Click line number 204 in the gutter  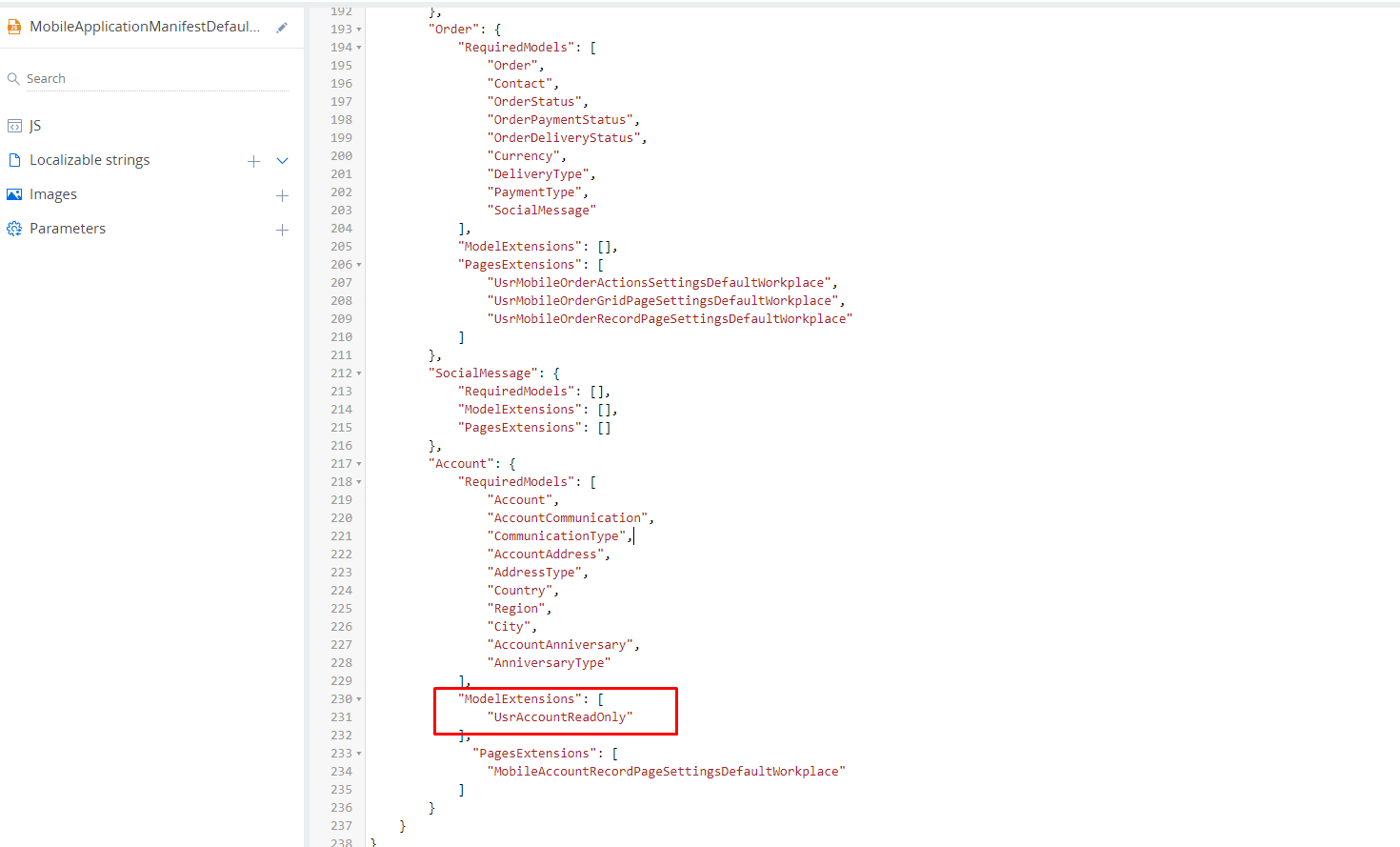341,229
